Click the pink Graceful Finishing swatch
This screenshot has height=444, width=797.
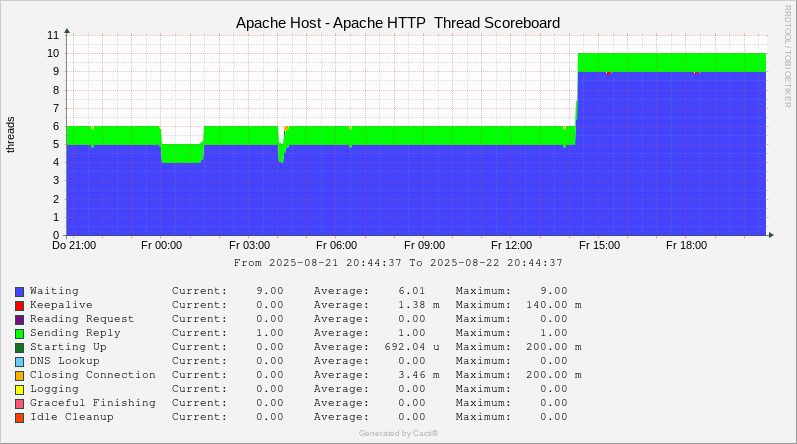(x=19, y=403)
